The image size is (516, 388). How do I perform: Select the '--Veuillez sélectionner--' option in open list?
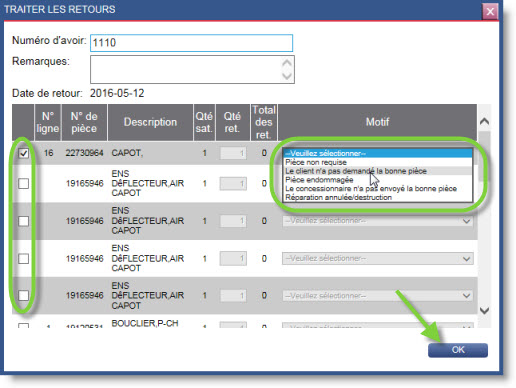click(x=378, y=153)
